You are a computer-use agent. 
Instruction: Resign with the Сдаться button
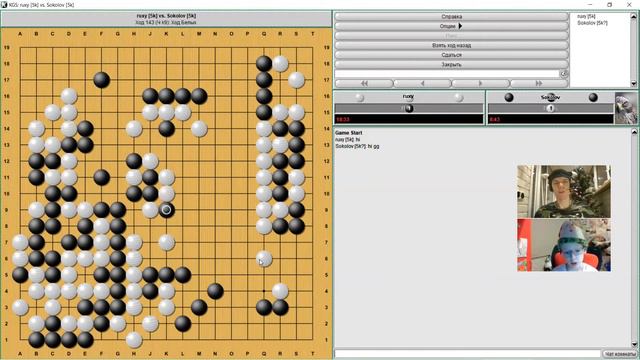click(x=451, y=55)
